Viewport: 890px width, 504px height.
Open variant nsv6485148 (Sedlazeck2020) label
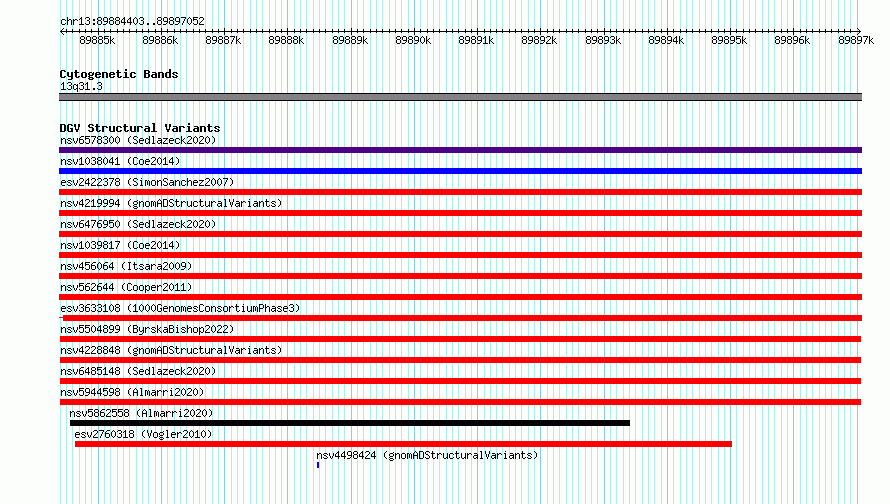(x=138, y=371)
